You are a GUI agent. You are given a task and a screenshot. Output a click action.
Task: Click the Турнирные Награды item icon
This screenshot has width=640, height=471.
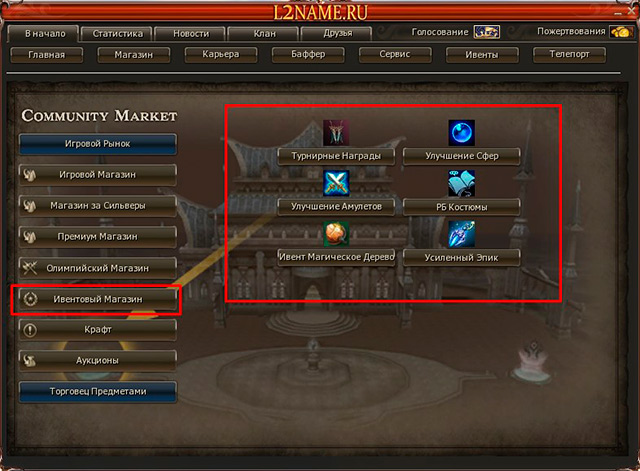pos(336,133)
